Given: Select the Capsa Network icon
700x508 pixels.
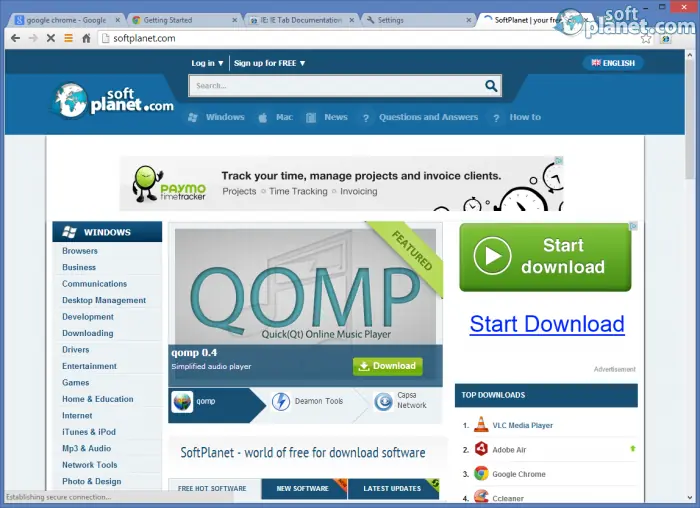Looking at the screenshot, I should 383,402.
